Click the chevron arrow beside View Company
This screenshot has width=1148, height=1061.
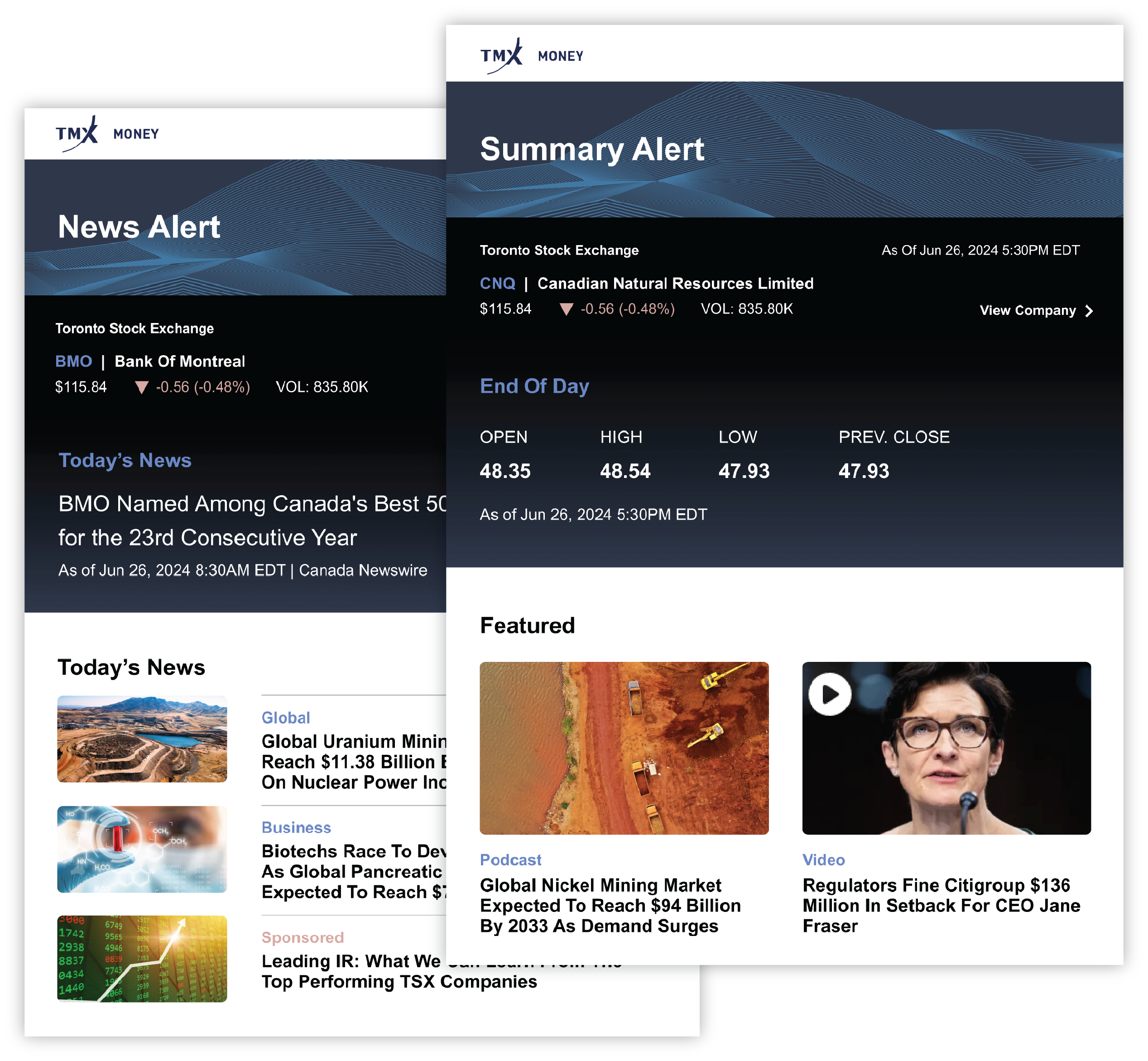[1089, 311]
